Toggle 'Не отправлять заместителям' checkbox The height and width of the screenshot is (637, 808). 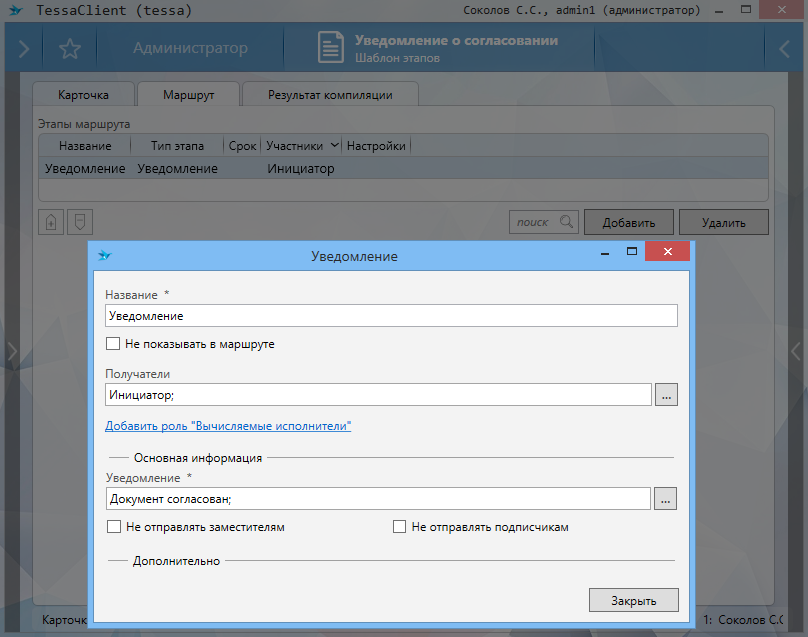tap(113, 527)
